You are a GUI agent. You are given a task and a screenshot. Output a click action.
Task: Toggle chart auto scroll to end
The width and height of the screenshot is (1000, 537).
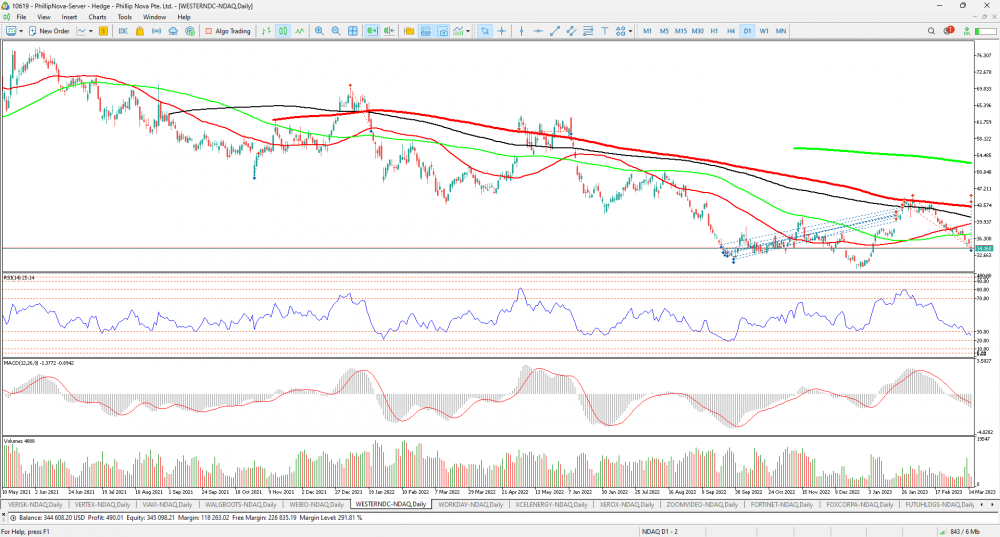tap(371, 31)
